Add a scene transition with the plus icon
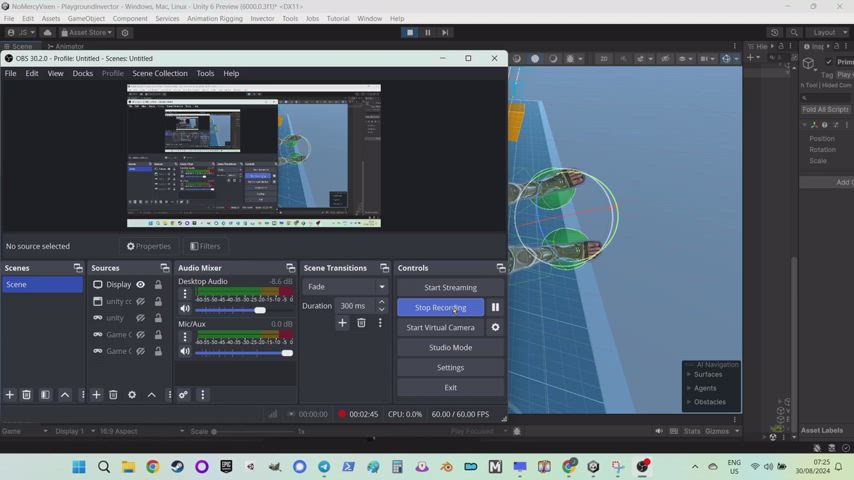This screenshot has width=854, height=480. [x=342, y=323]
